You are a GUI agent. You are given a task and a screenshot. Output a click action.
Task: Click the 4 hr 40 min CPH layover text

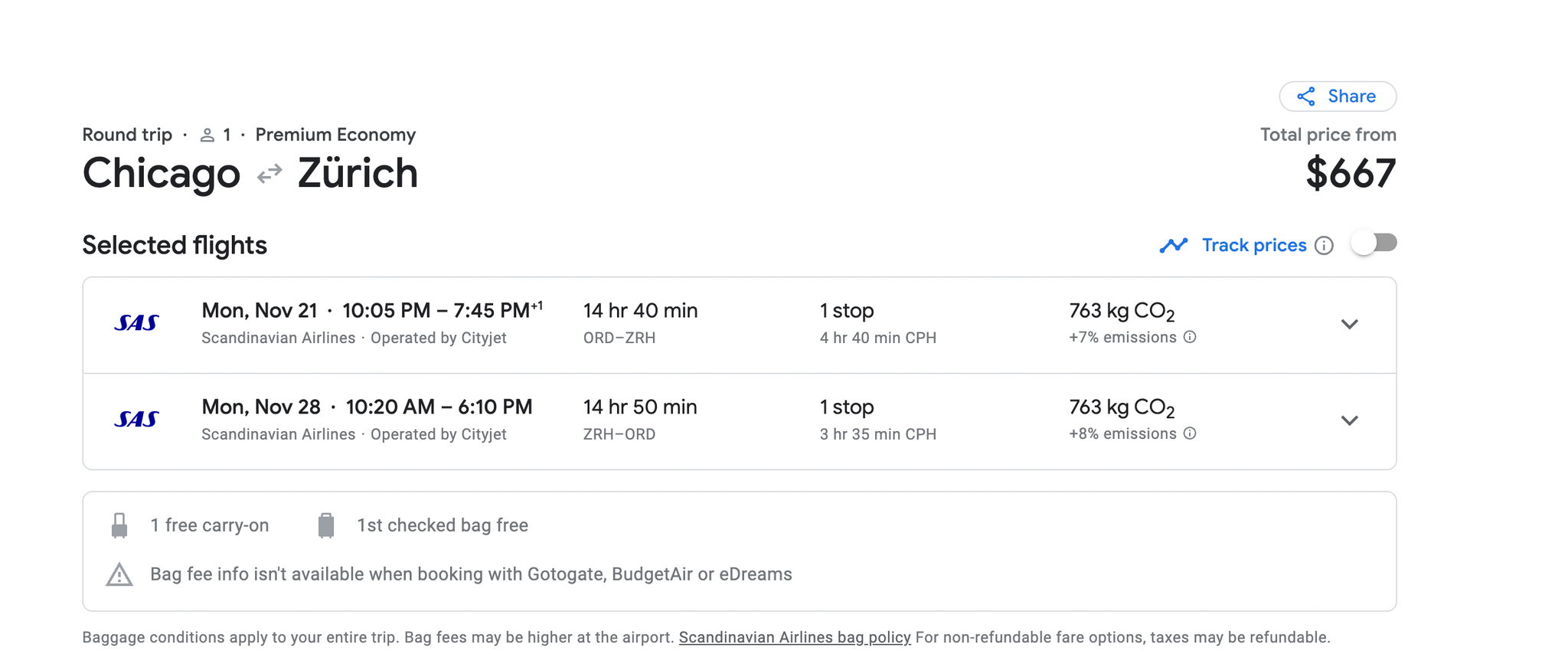(877, 338)
